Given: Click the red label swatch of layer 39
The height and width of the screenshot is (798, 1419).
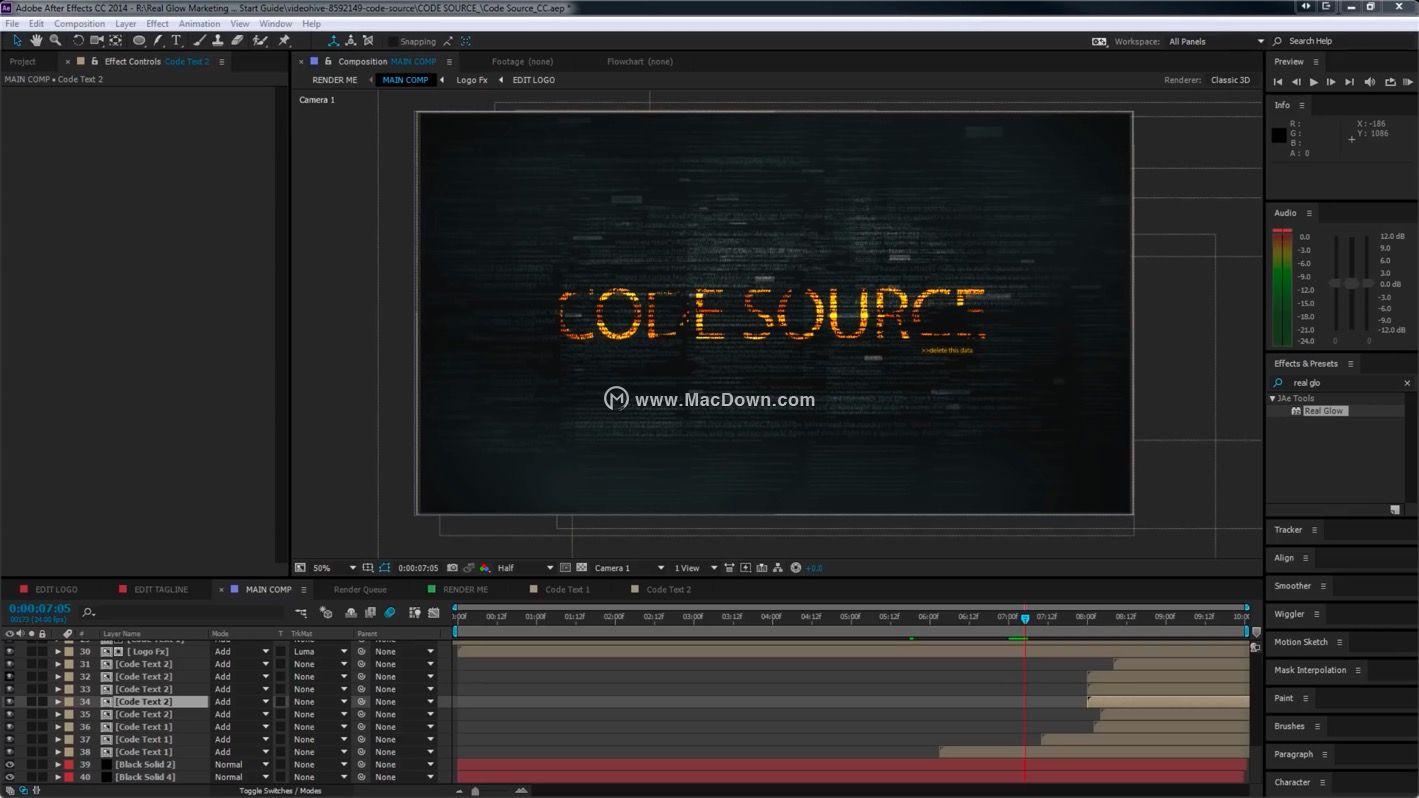Looking at the screenshot, I should 69,765.
